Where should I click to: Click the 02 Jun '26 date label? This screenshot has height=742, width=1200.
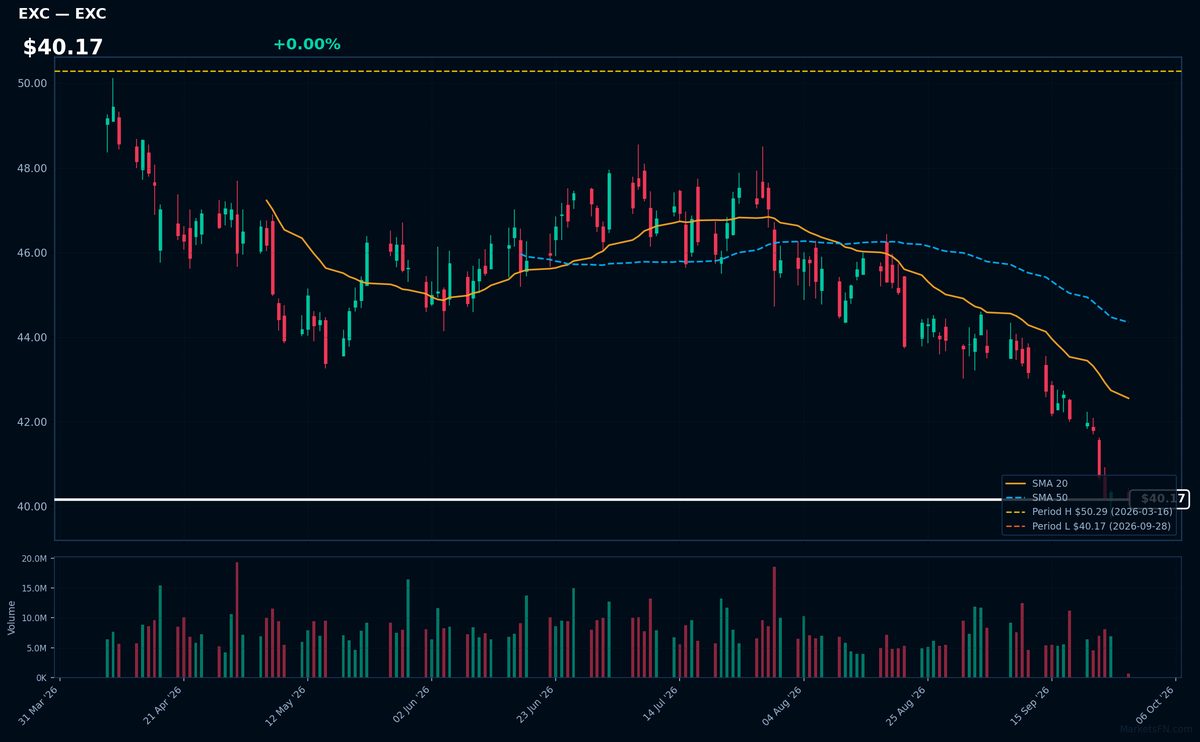pyautogui.click(x=411, y=705)
